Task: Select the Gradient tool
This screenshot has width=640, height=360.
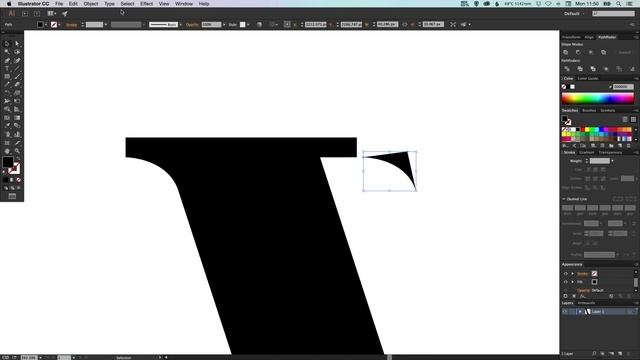Action: [x=17, y=118]
